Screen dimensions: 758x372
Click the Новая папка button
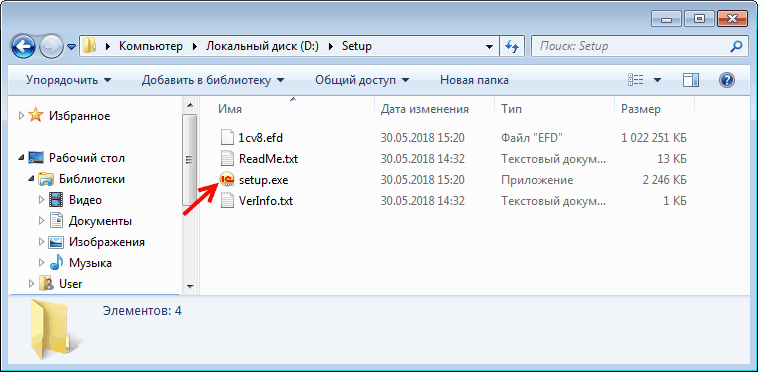(x=474, y=80)
